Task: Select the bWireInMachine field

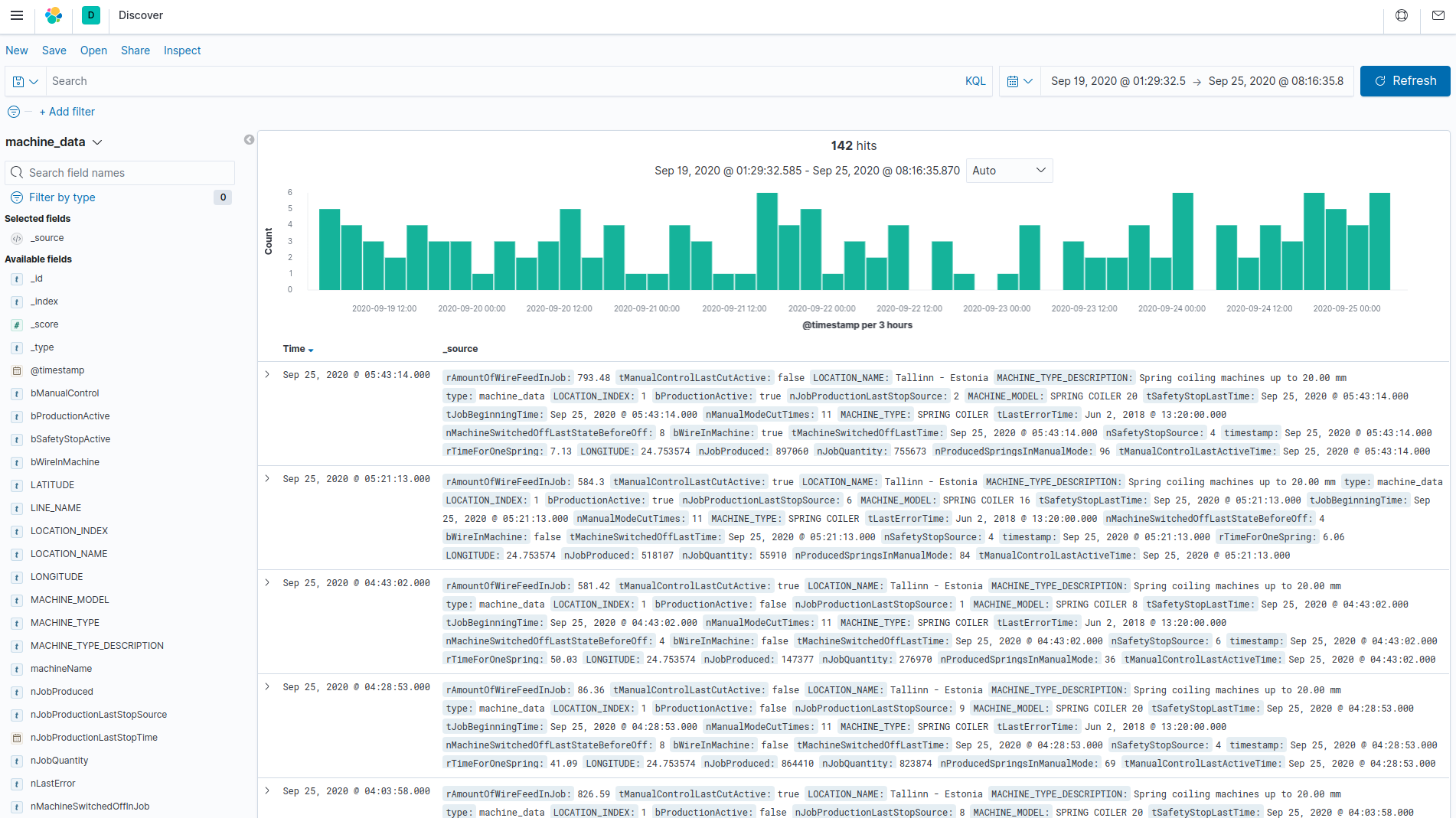Action: pos(65,462)
